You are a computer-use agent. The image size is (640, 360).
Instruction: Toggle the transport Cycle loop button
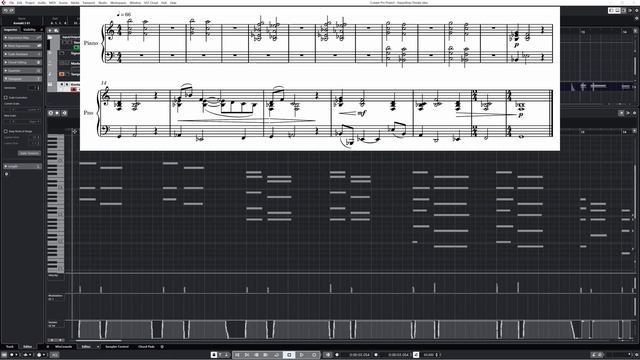[x=276, y=355]
